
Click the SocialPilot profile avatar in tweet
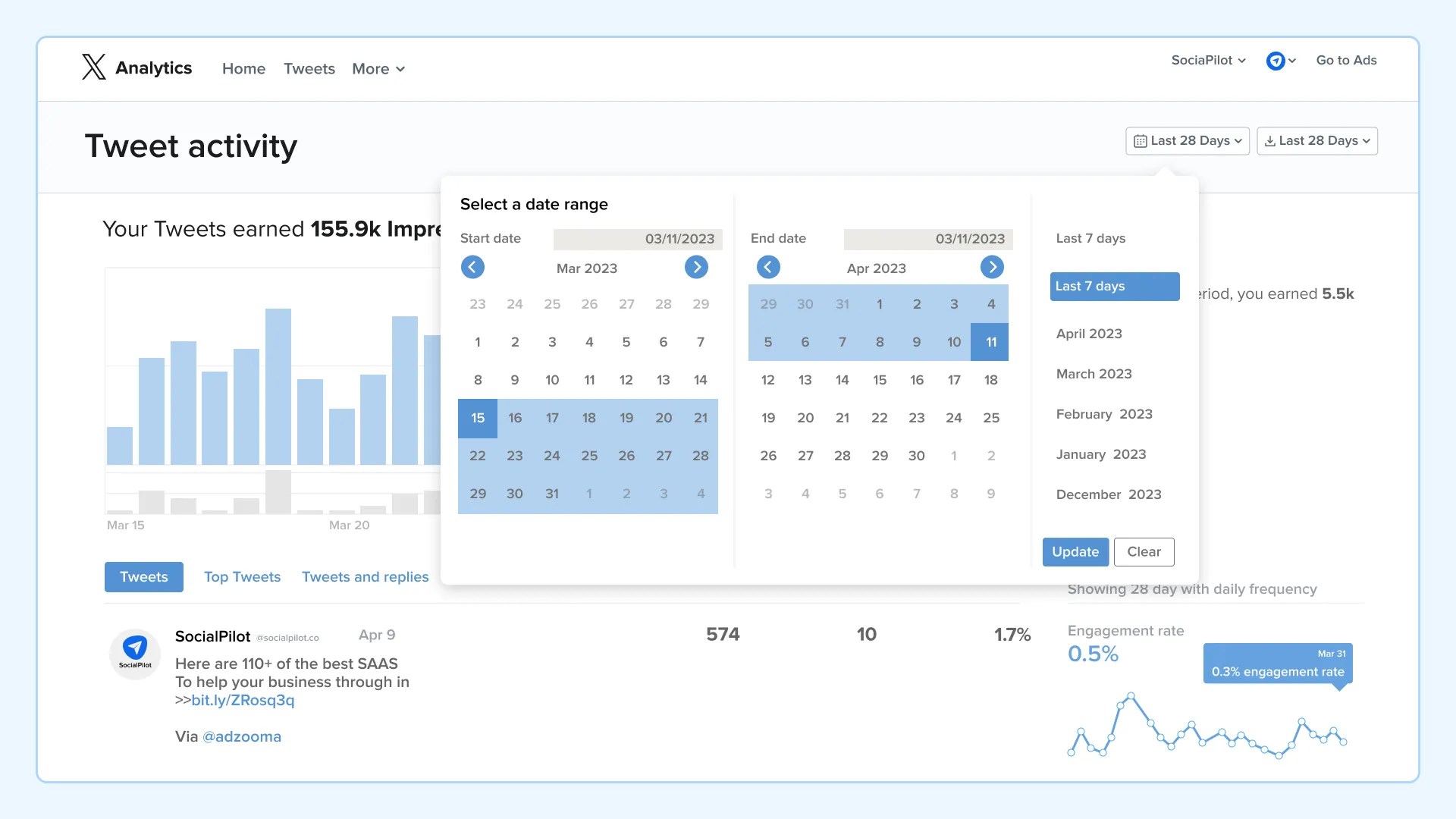135,653
